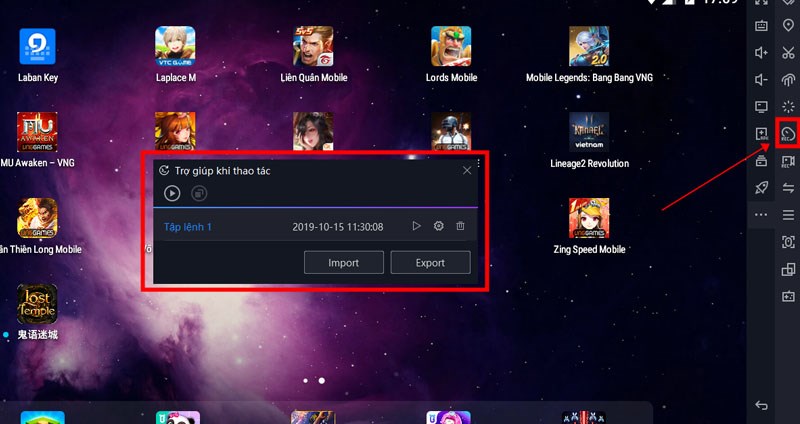Screen dimensions: 800x424
Task: Select the scissors screenshot tool
Action: (x=788, y=52)
